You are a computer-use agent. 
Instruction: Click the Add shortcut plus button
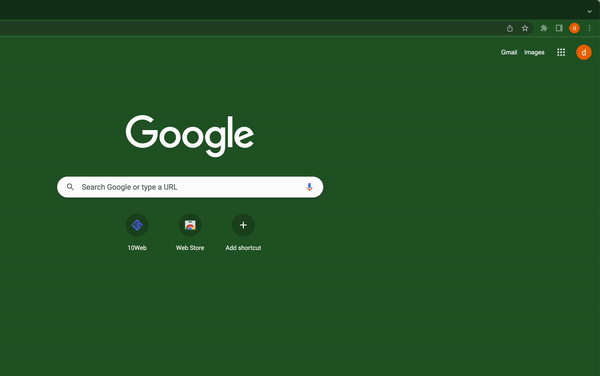coord(243,225)
